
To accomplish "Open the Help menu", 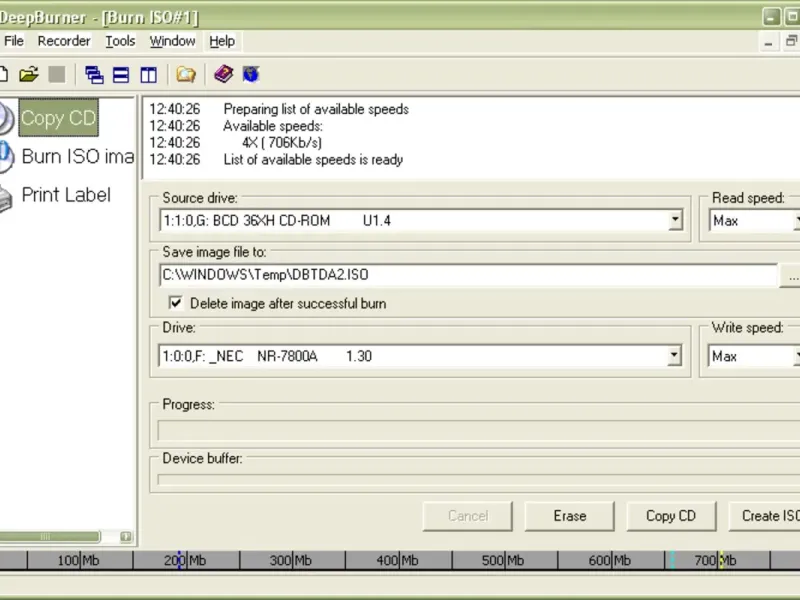I will (x=222, y=41).
